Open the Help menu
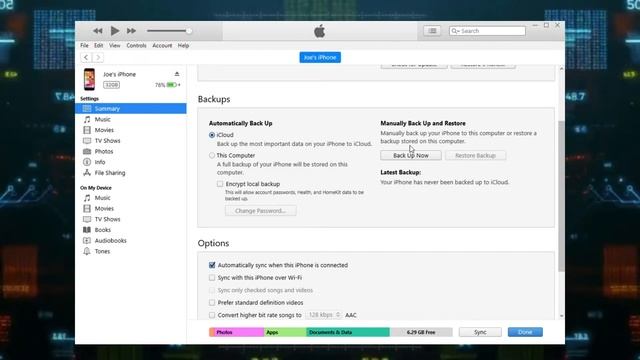Image resolution: width=640 pixels, height=360 pixels. click(x=183, y=45)
